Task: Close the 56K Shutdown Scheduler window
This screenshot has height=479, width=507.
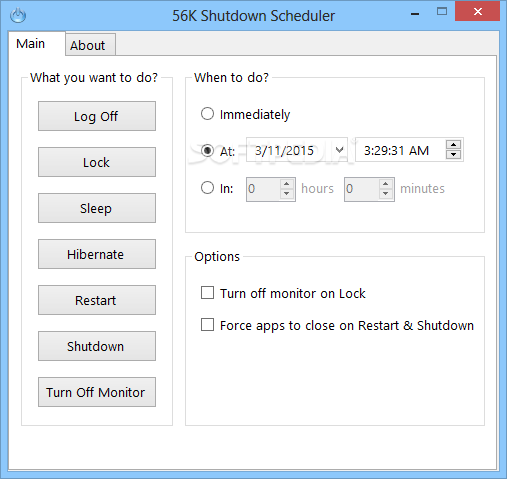Action: 477,12
